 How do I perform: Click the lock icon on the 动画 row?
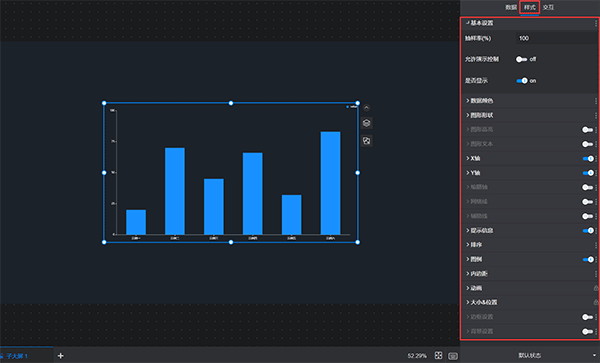point(596,288)
